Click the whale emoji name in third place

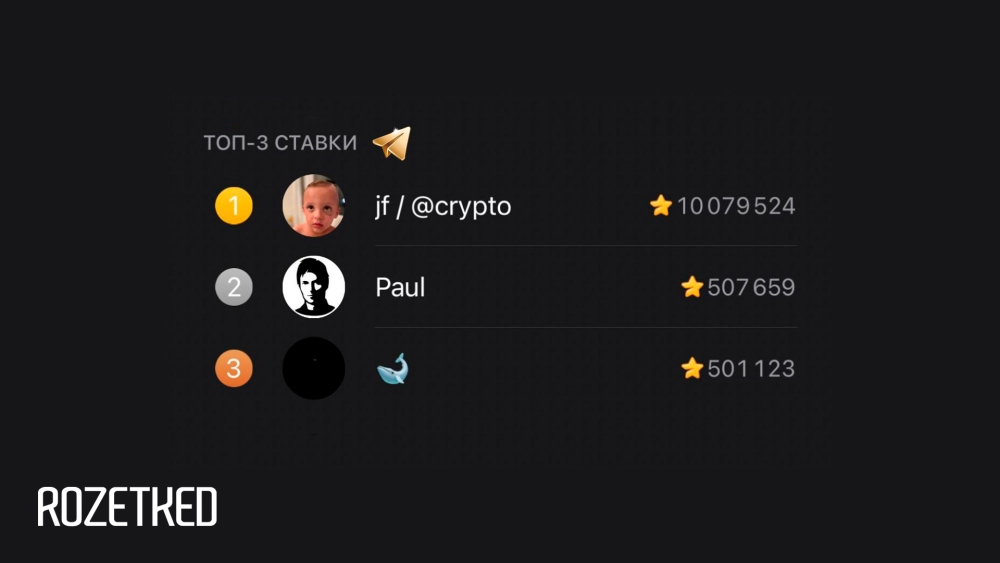pos(393,370)
